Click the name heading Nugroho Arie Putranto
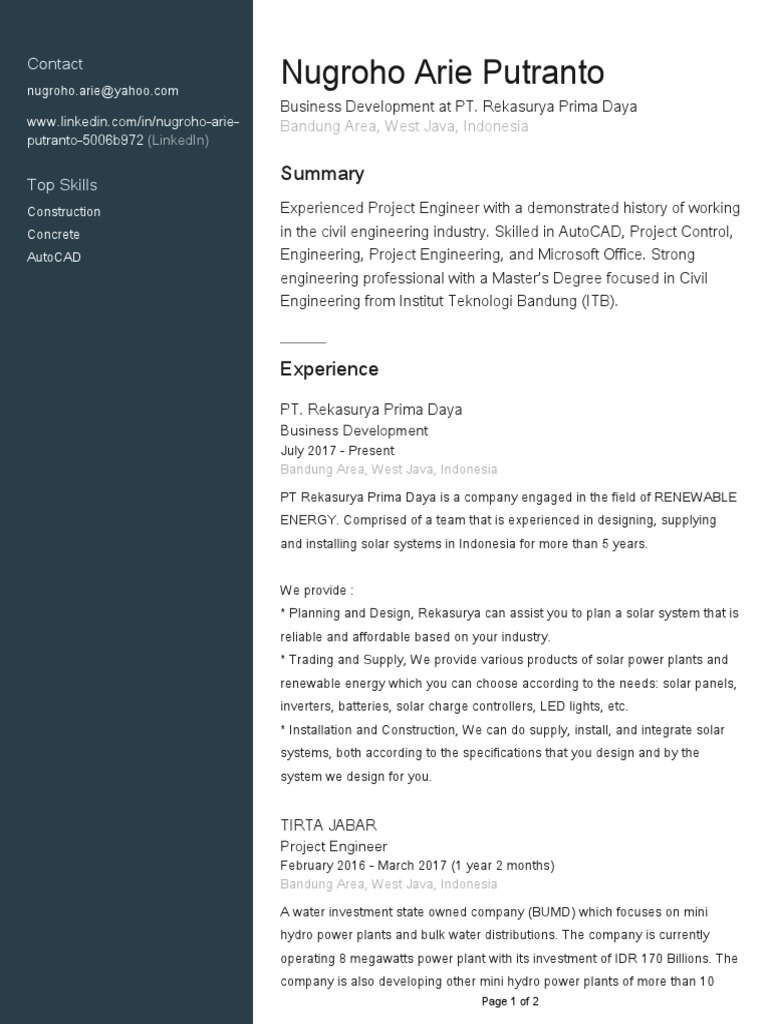Screen dimensions: 768x1024 click(x=442, y=72)
